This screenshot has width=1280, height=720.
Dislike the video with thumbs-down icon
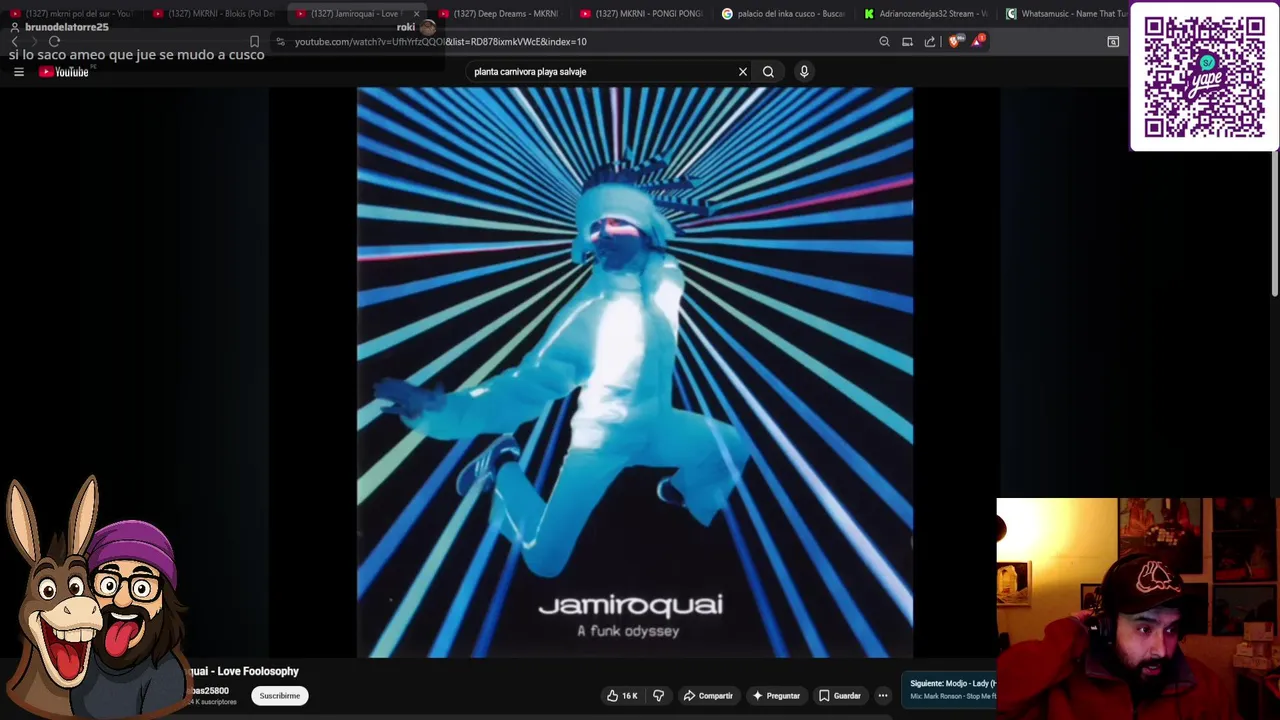(x=658, y=696)
